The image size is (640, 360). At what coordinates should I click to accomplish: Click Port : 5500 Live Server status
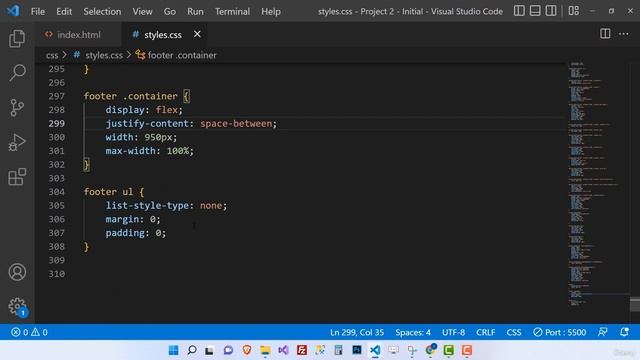coord(560,332)
